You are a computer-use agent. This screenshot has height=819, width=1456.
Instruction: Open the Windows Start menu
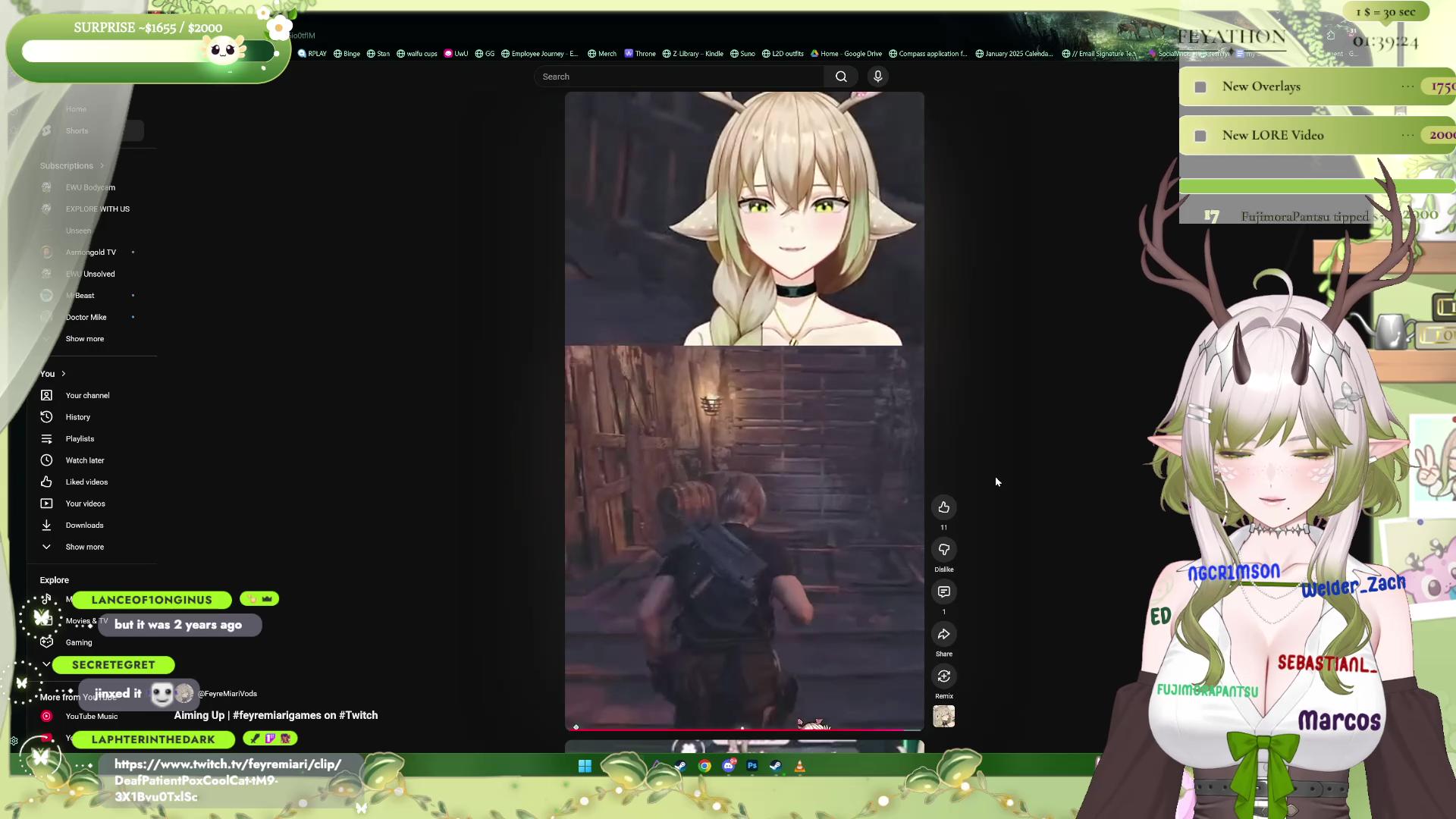point(585,766)
